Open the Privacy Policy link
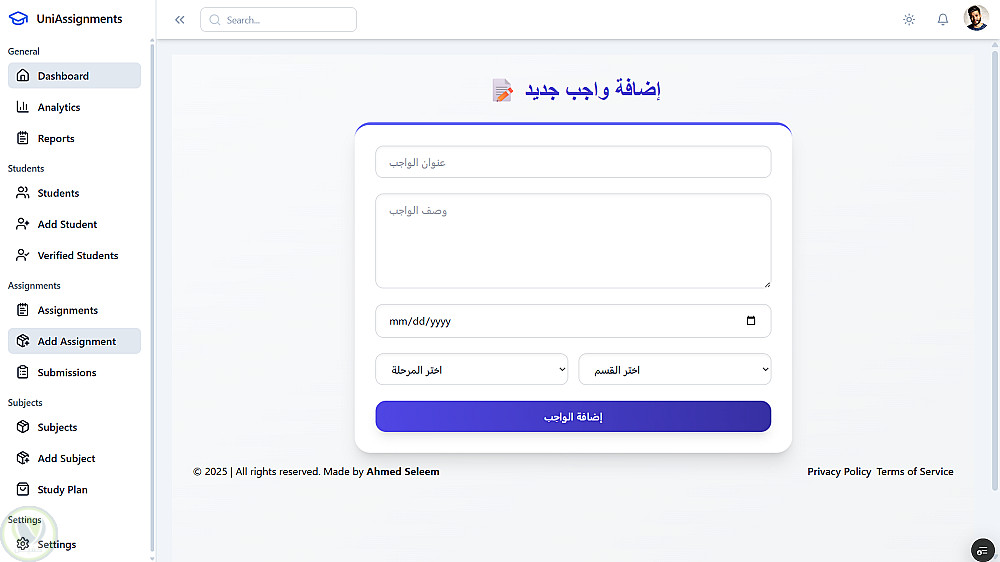 pyautogui.click(x=839, y=472)
